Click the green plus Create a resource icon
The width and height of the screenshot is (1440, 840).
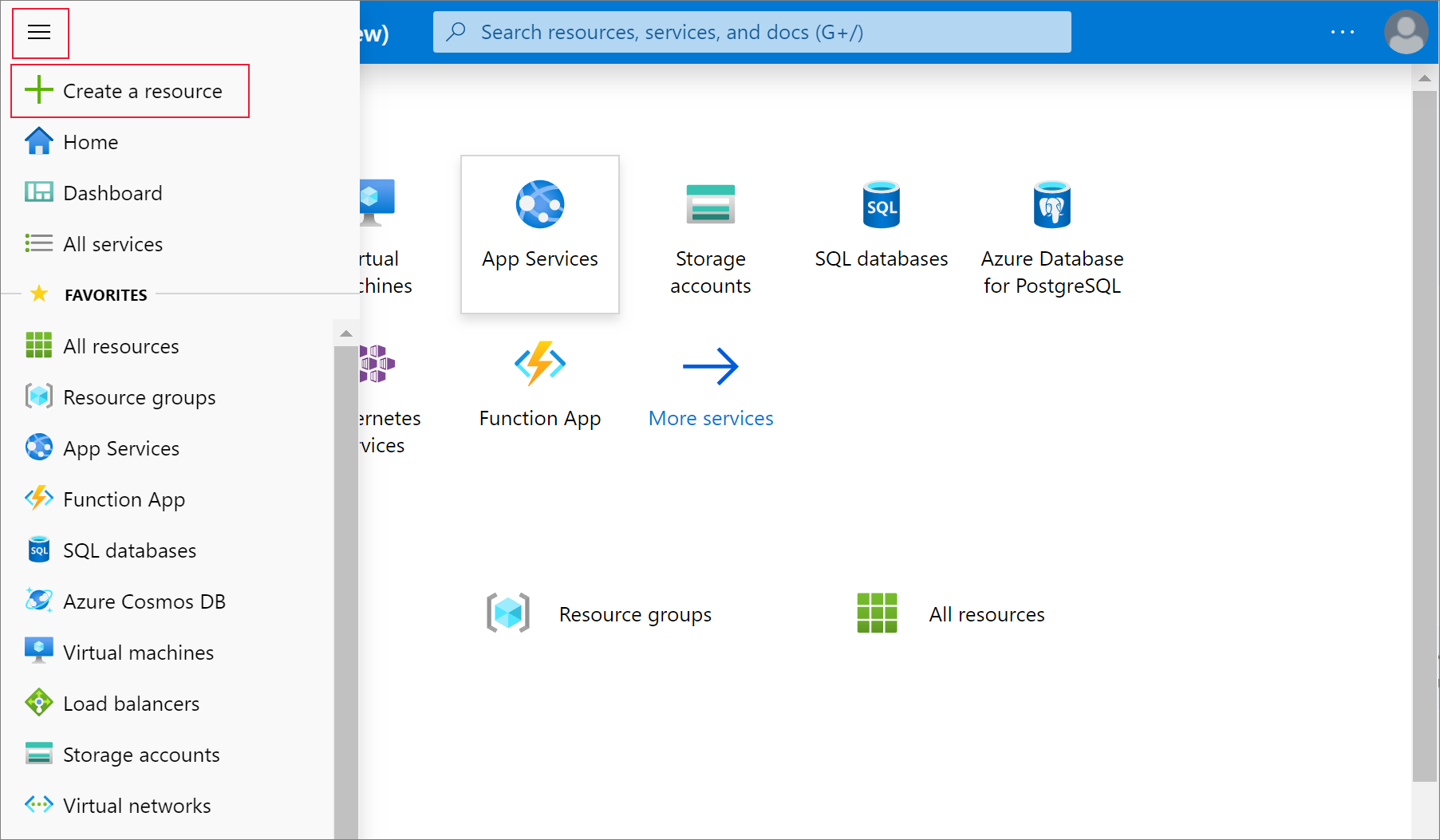pyautogui.click(x=38, y=90)
